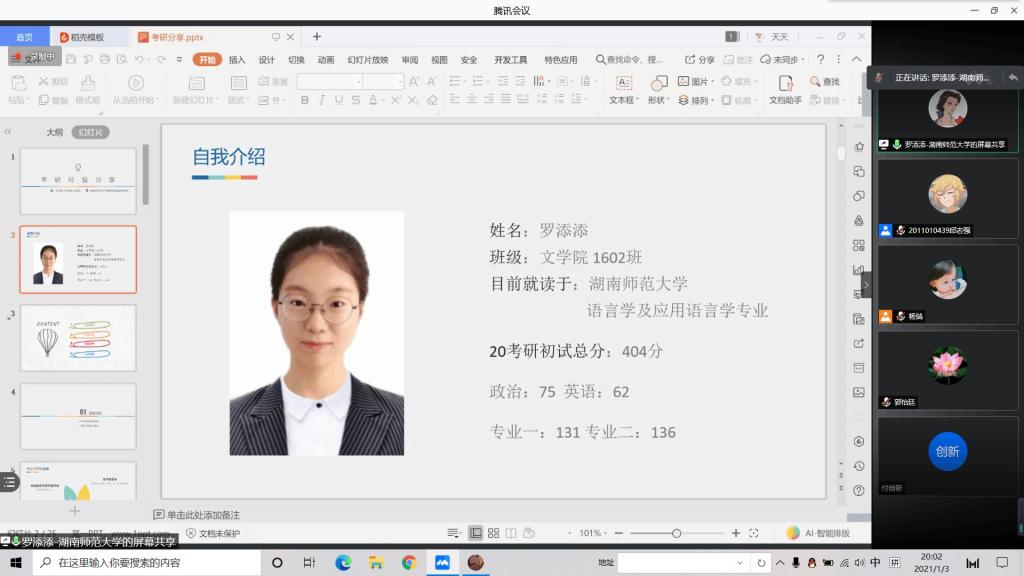Screen dimensions: 1024x576
Task: Open the shapes (形状) tool
Action: pos(657,88)
